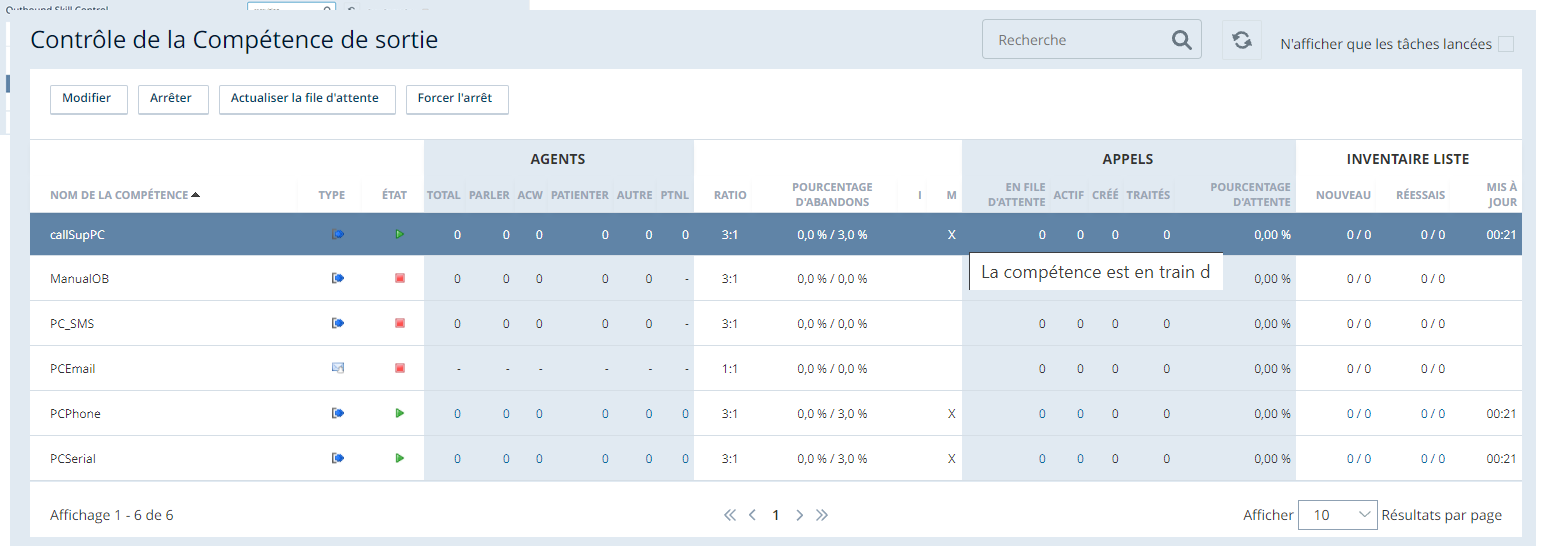This screenshot has height=558, width=1548.
Task: Click the PCEmail envelope type icon
Action: pyautogui.click(x=338, y=368)
